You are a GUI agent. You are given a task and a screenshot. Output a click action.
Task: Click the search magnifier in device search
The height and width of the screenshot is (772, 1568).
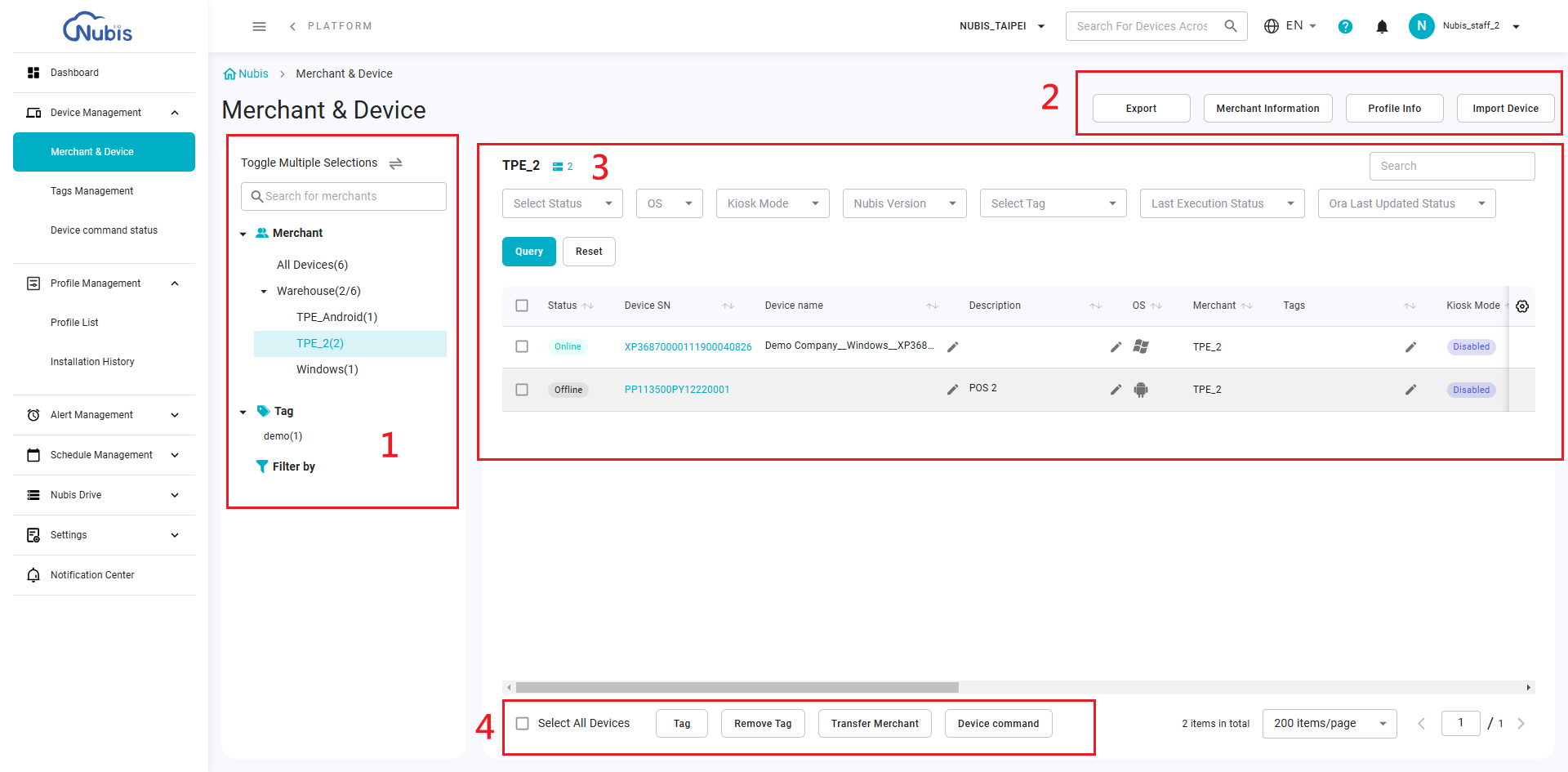pos(1231,26)
